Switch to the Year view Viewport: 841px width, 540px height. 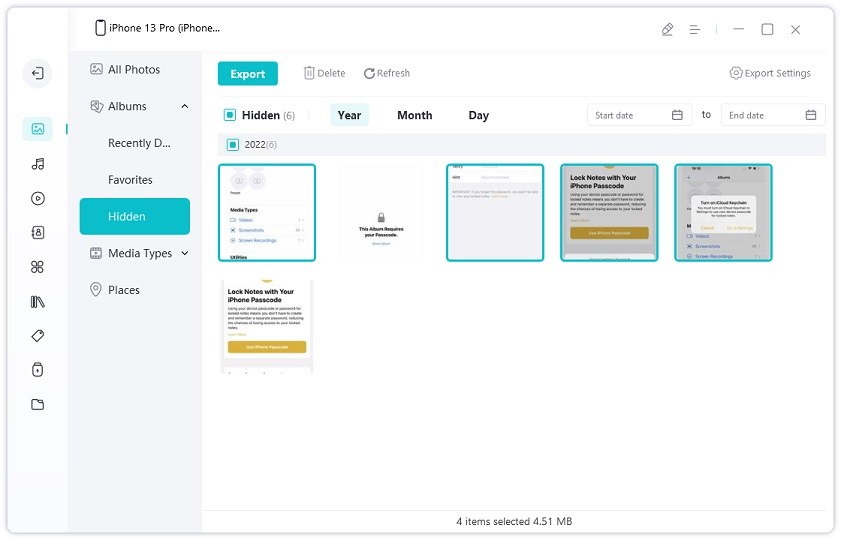tap(349, 115)
